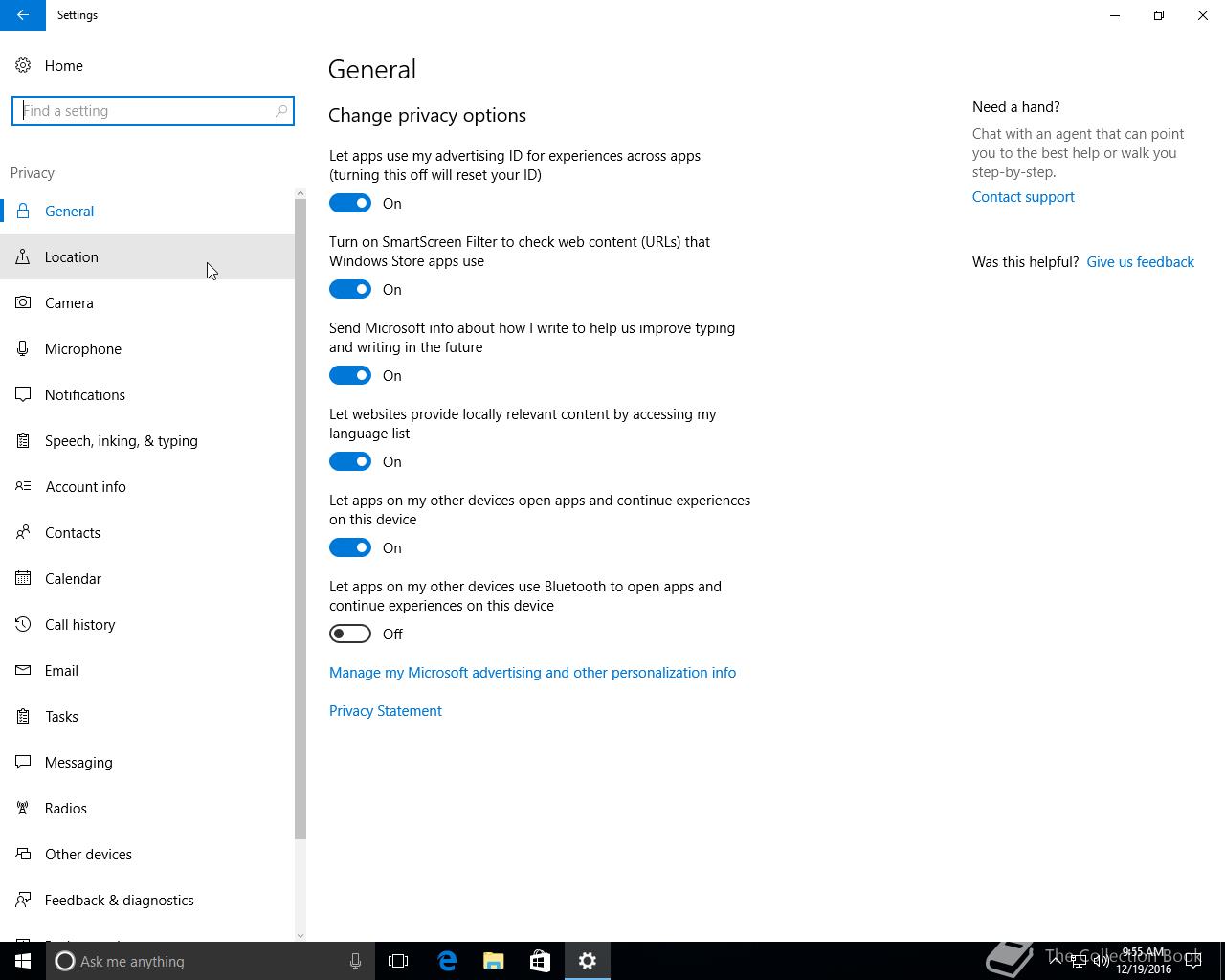
Task: Click the Feedback & diagnostics icon
Action: point(23,900)
